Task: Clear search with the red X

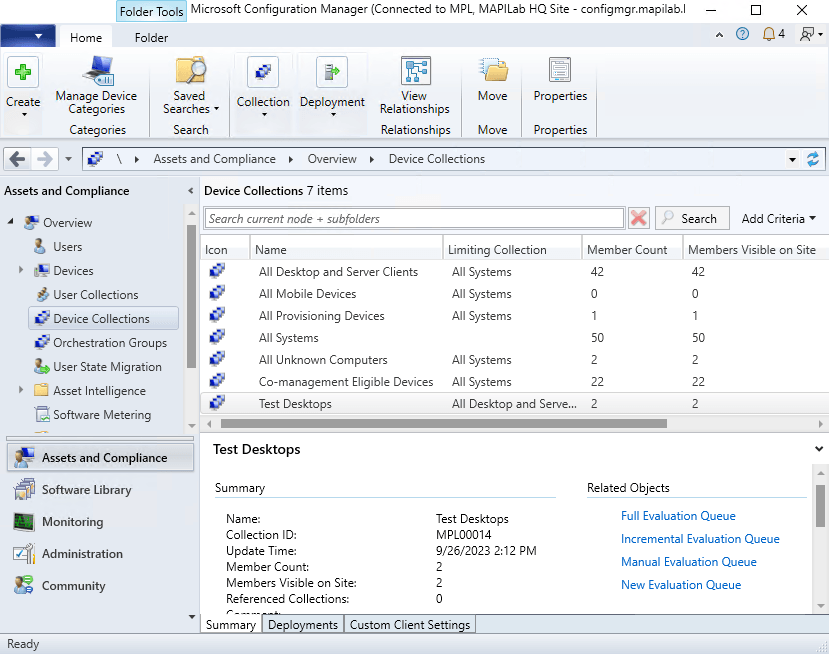Action: (639, 218)
